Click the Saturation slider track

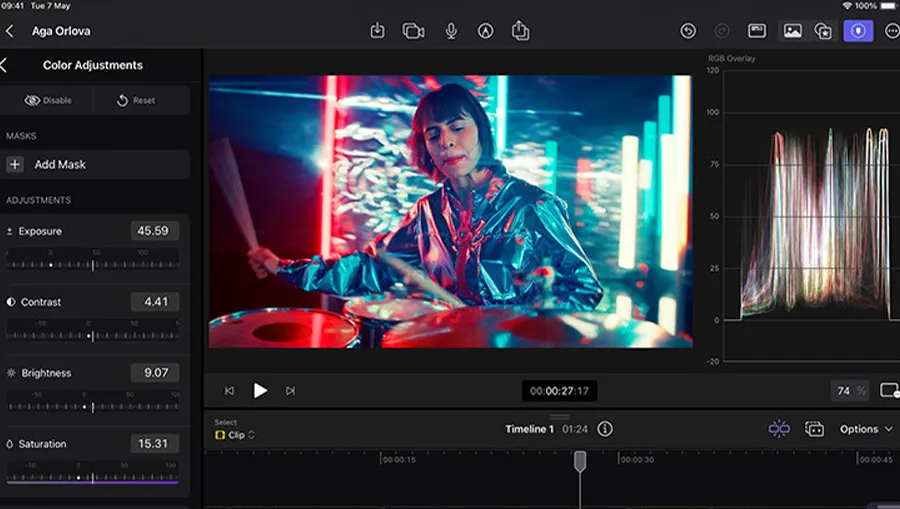pos(92,477)
